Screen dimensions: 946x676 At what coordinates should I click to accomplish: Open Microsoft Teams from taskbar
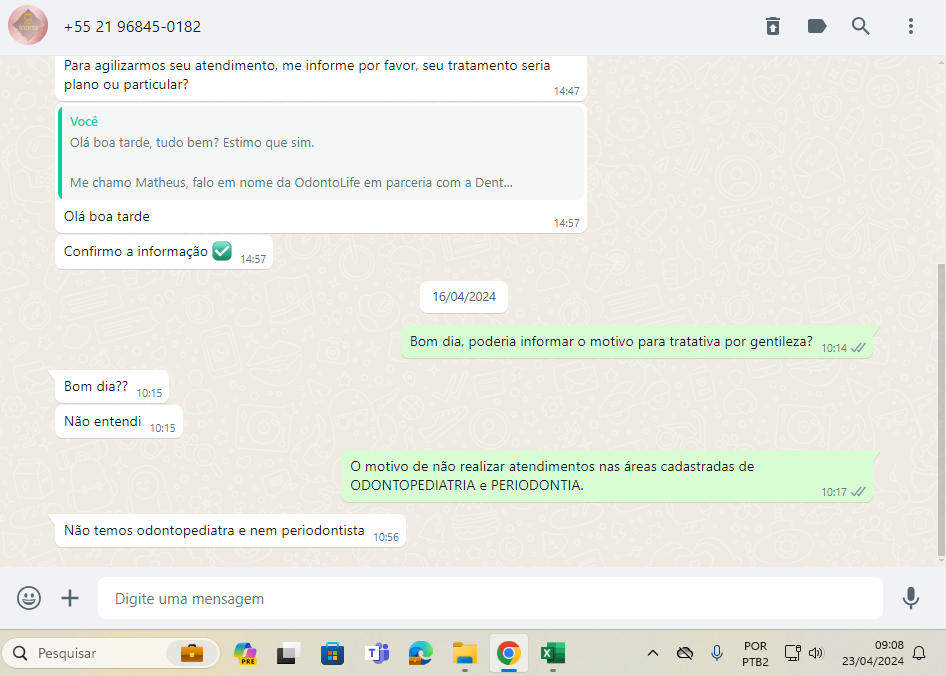point(377,653)
